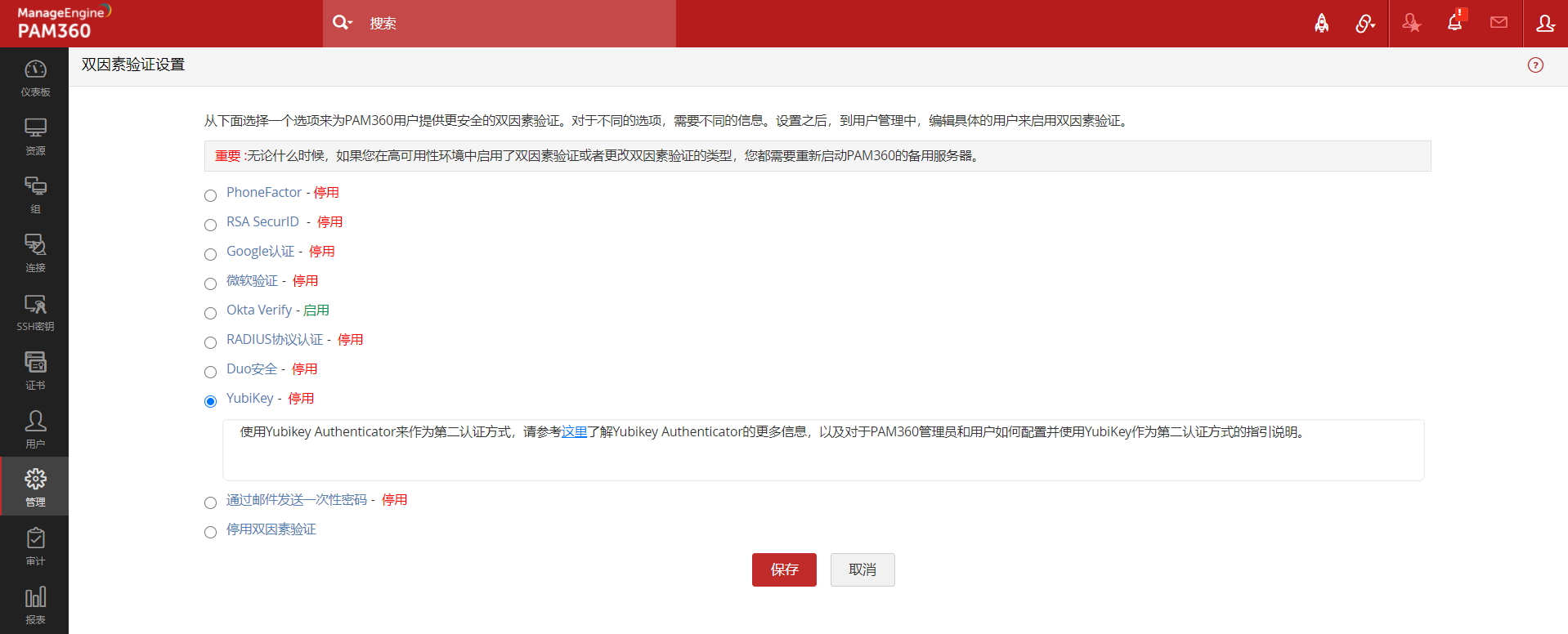Open the 仪表板 dashboard sidebar item
The width and height of the screenshot is (1568, 634).
point(34,78)
